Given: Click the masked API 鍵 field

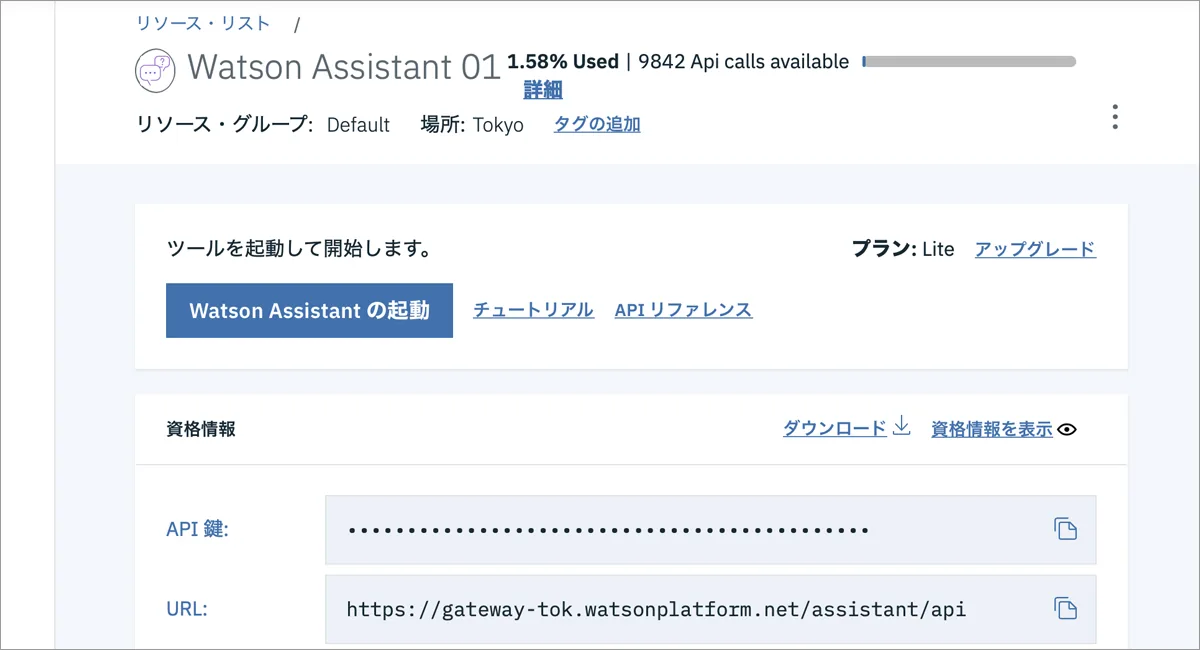Looking at the screenshot, I should click(x=710, y=529).
